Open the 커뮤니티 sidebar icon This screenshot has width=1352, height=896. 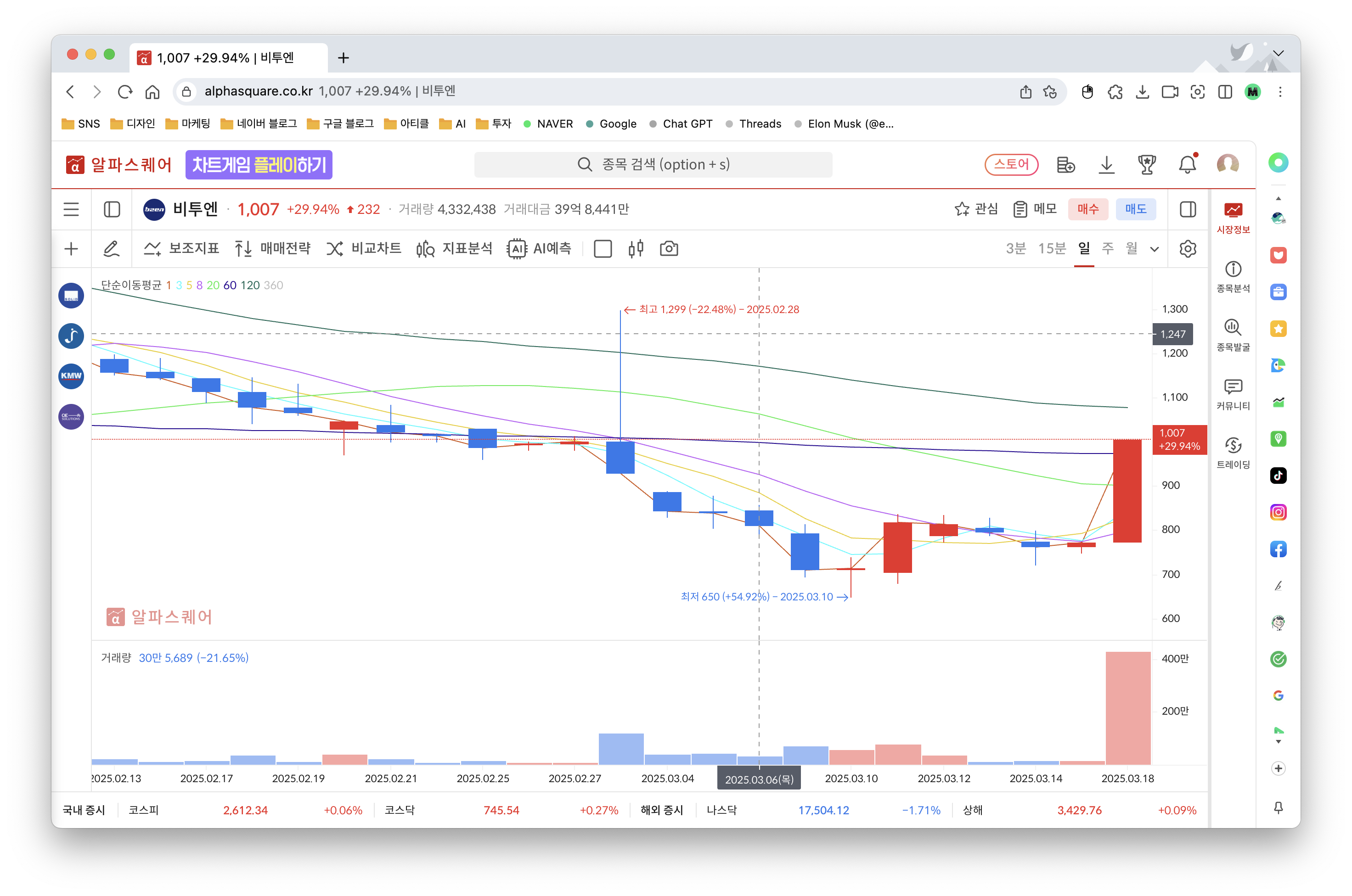1233,394
